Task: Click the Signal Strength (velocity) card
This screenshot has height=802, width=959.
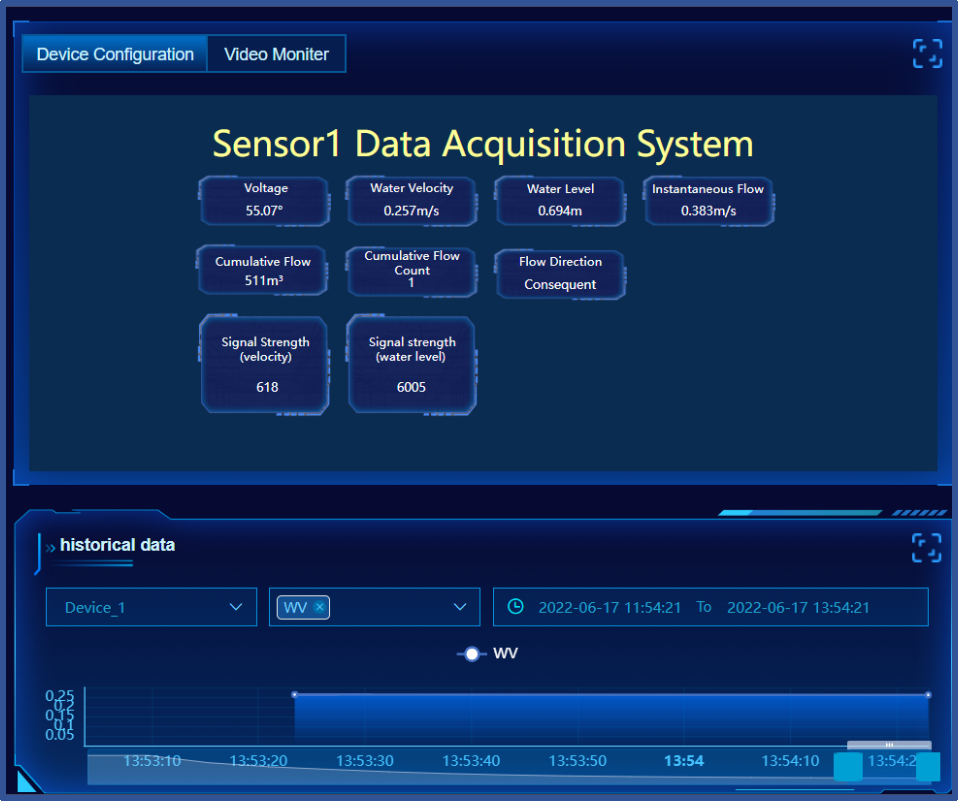Action: tap(264, 364)
